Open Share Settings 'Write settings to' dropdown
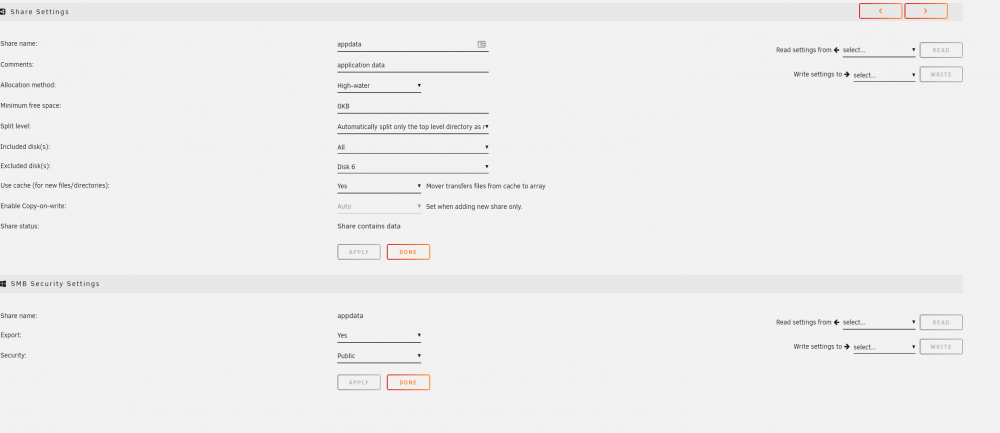The image size is (1000, 433). point(884,75)
